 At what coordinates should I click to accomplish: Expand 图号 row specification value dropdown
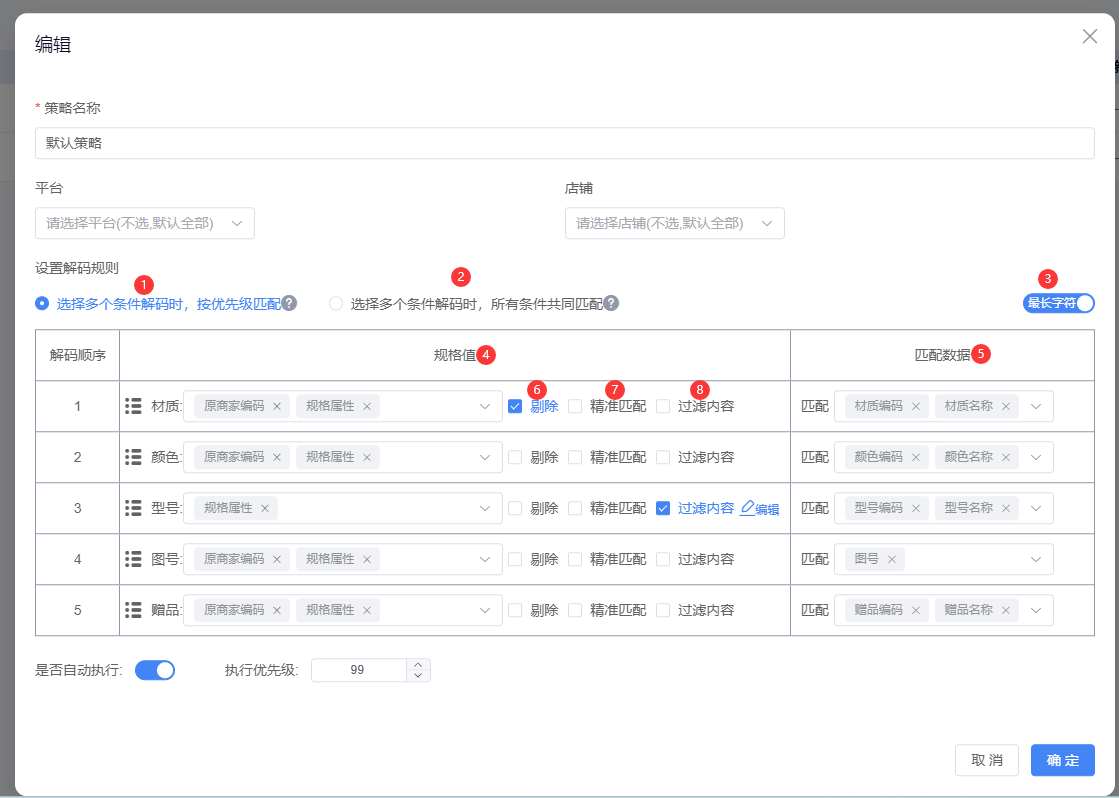pyautogui.click(x=485, y=559)
